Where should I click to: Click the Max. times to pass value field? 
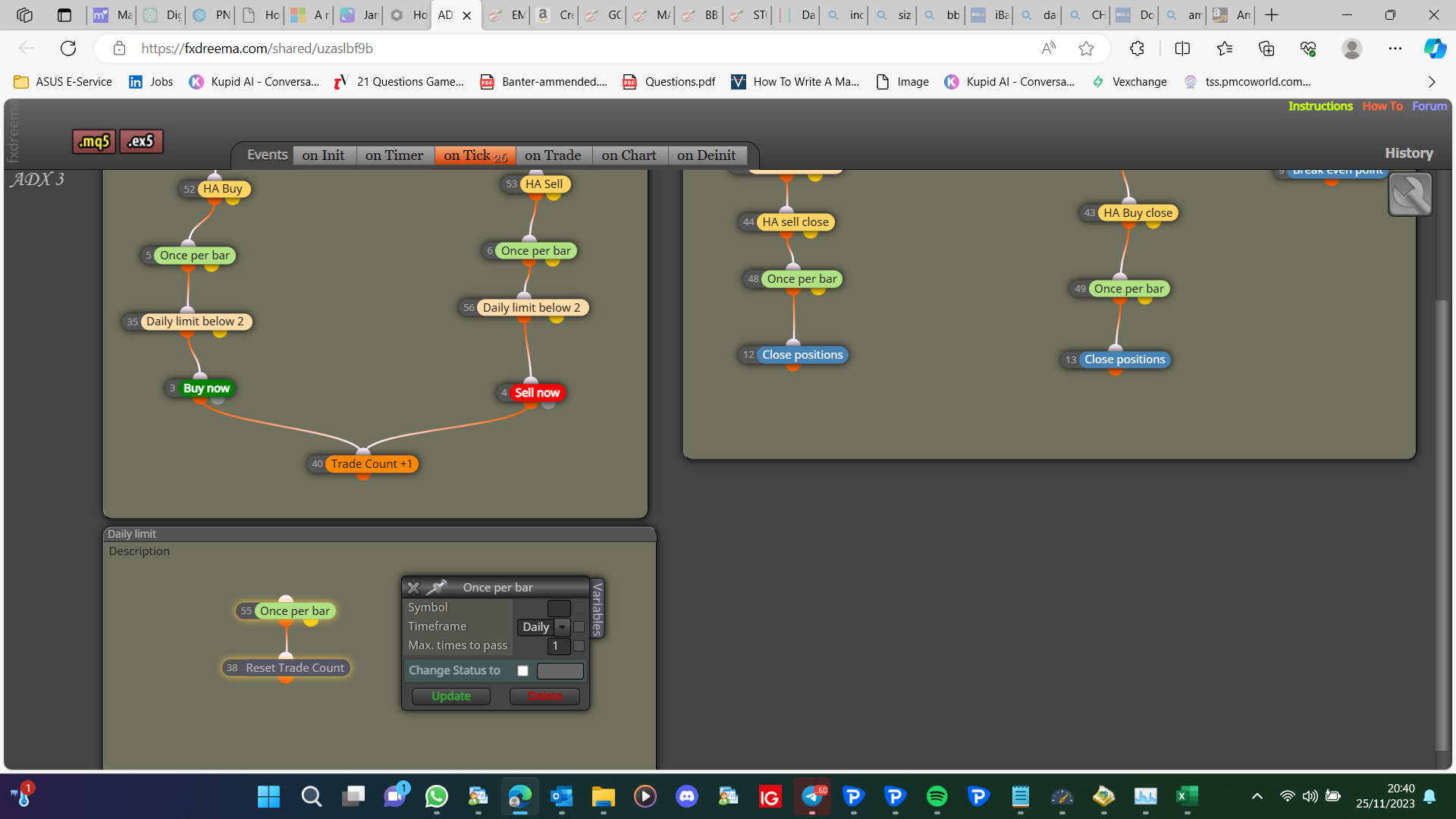pyautogui.click(x=559, y=646)
